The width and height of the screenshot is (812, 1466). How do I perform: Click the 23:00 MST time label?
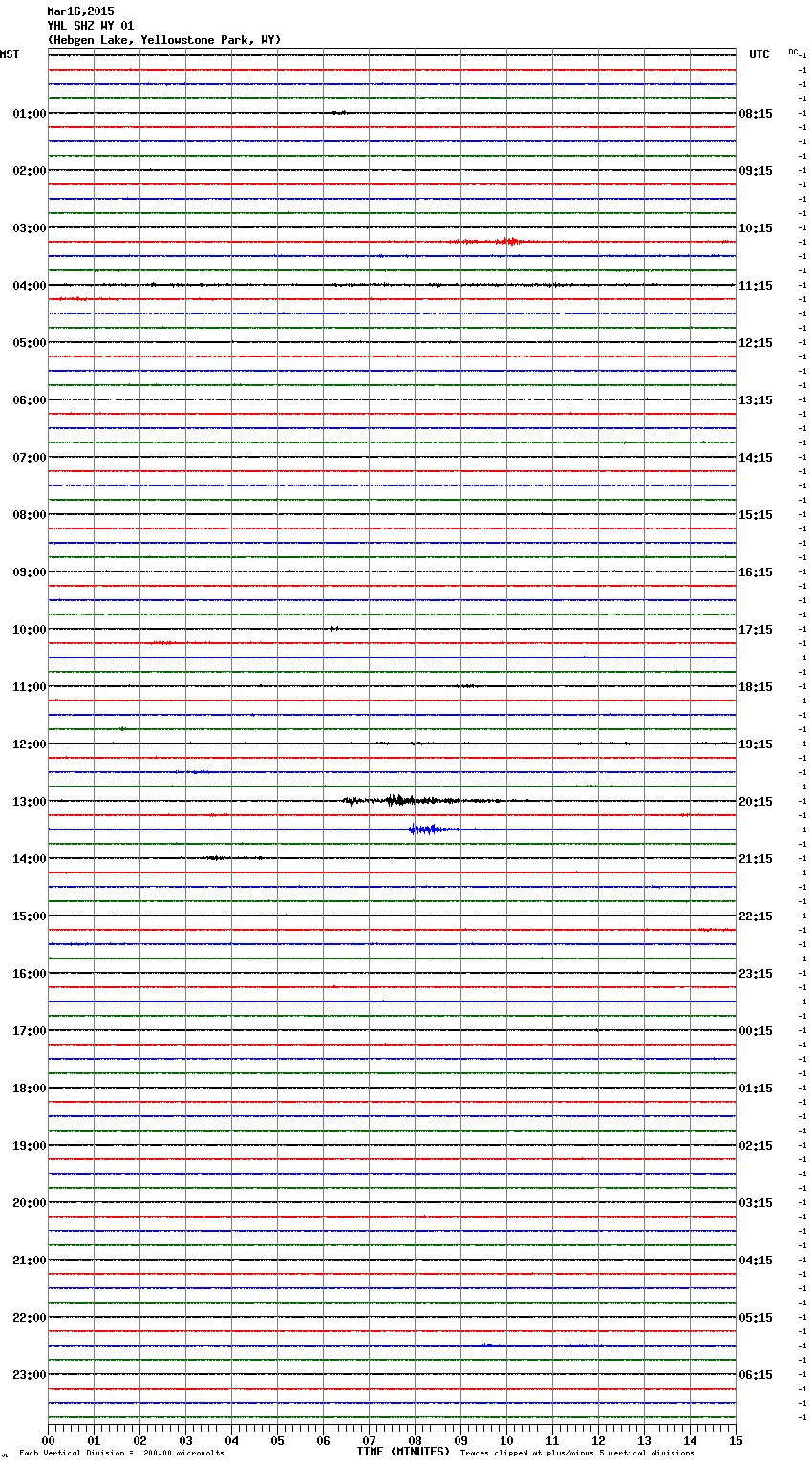pos(30,1375)
